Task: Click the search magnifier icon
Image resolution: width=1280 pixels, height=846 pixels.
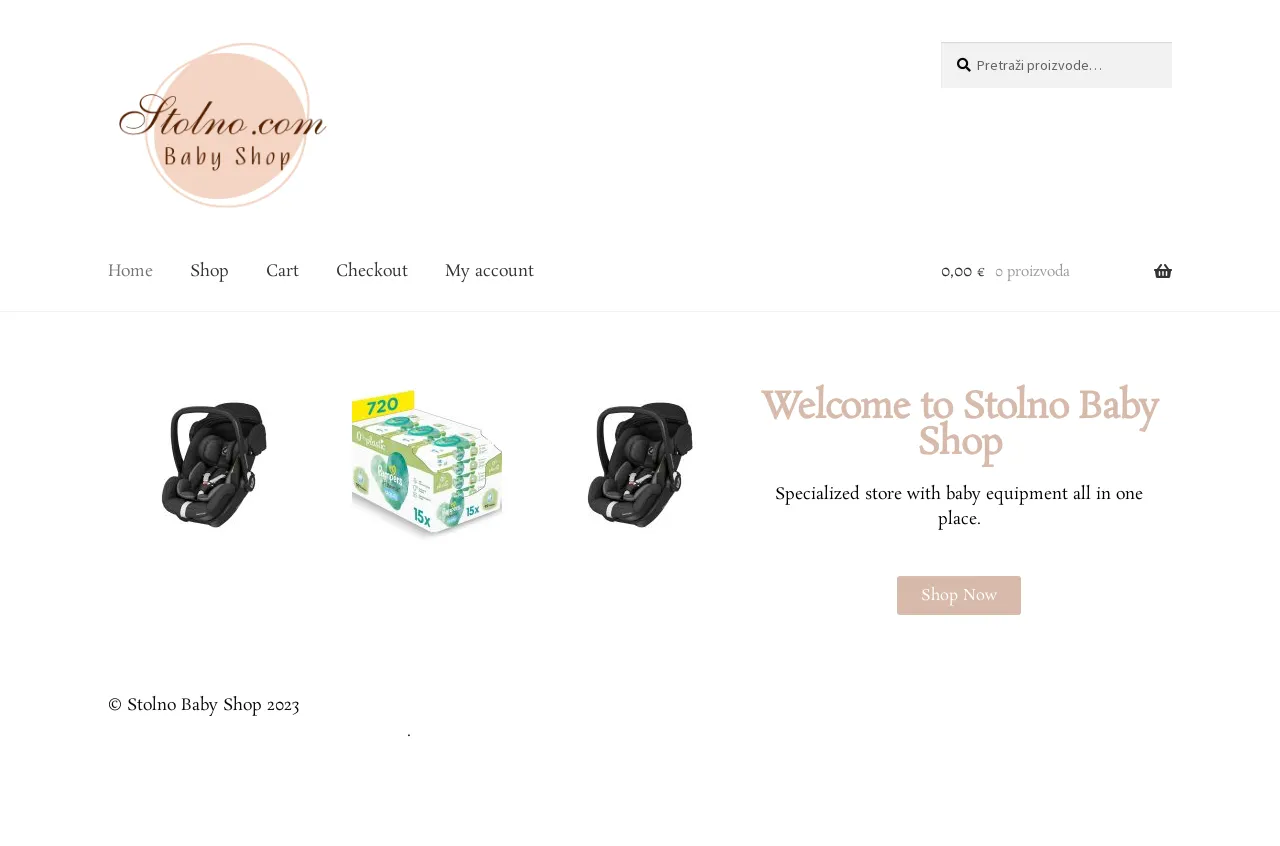Action: 963,65
